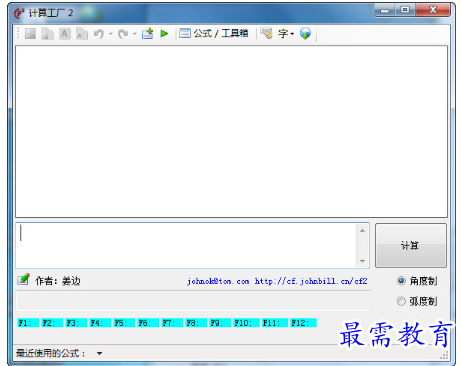Open the undo history dropdown arrow
Screen dimensions: 461x366
[x=110, y=34]
